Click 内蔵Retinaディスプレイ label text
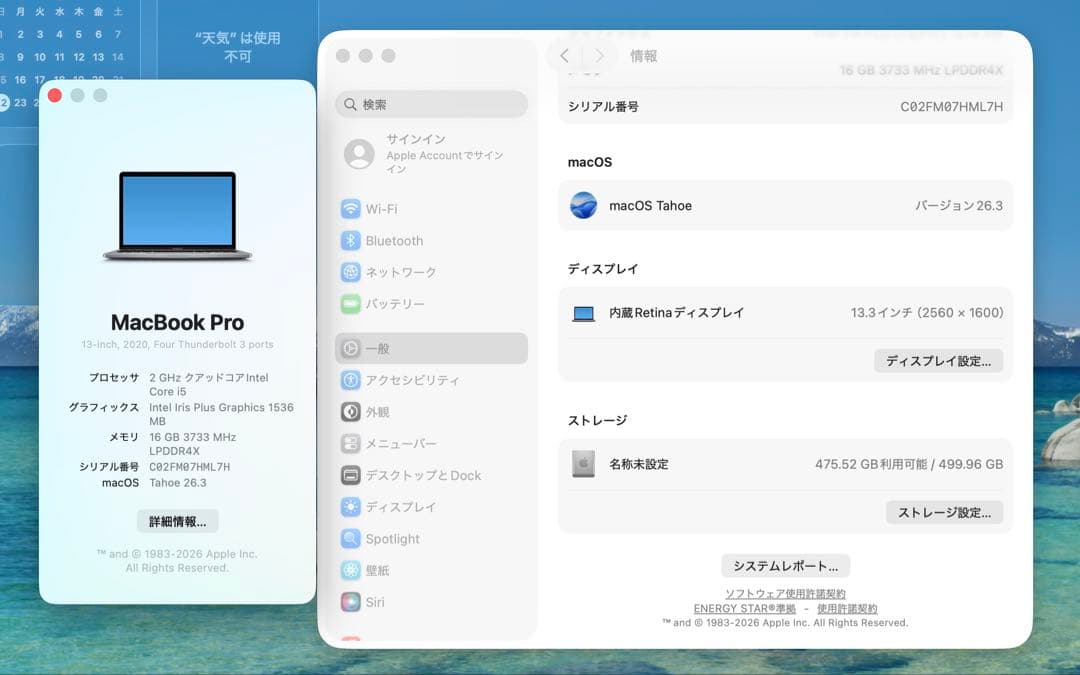 (x=677, y=313)
